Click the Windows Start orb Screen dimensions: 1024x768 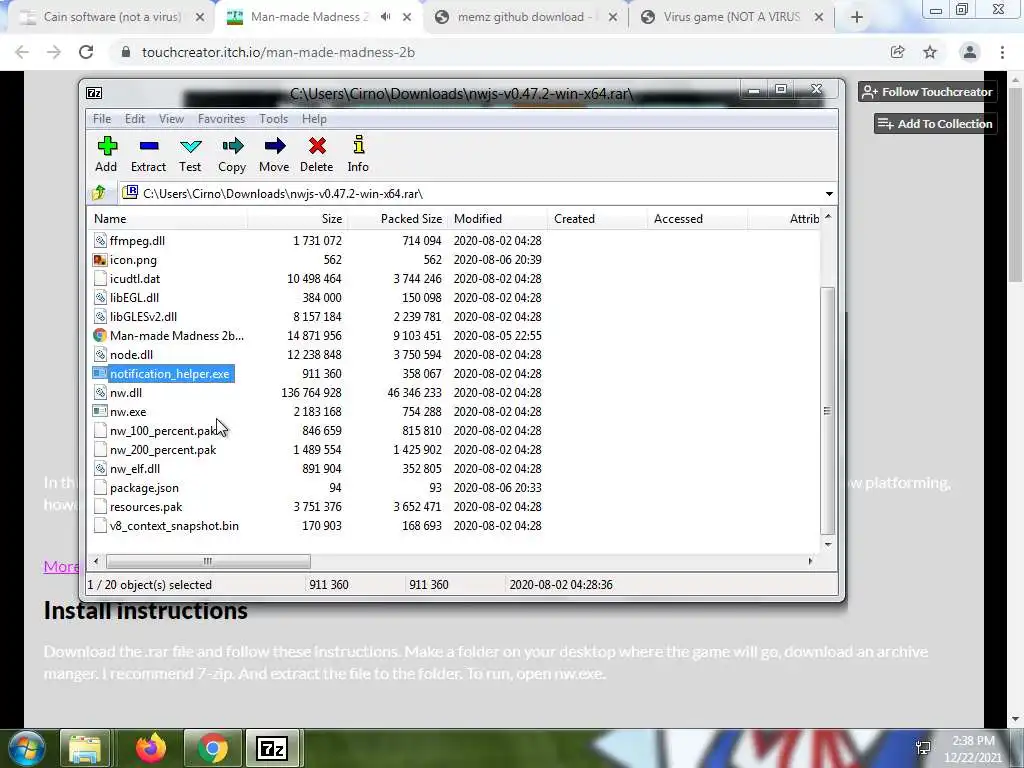point(26,748)
